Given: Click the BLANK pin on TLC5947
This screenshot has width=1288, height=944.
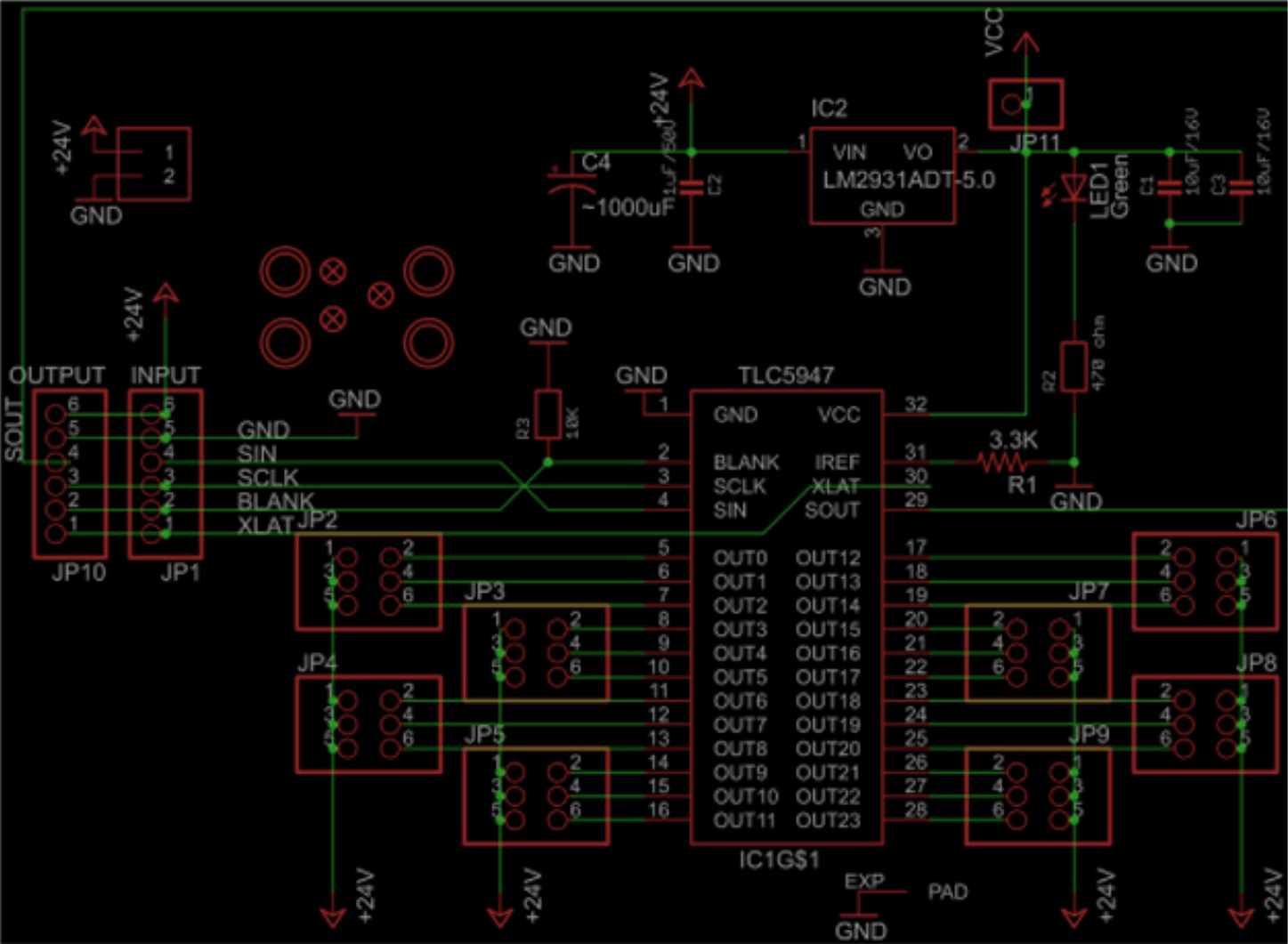Looking at the screenshot, I should 746,463.
